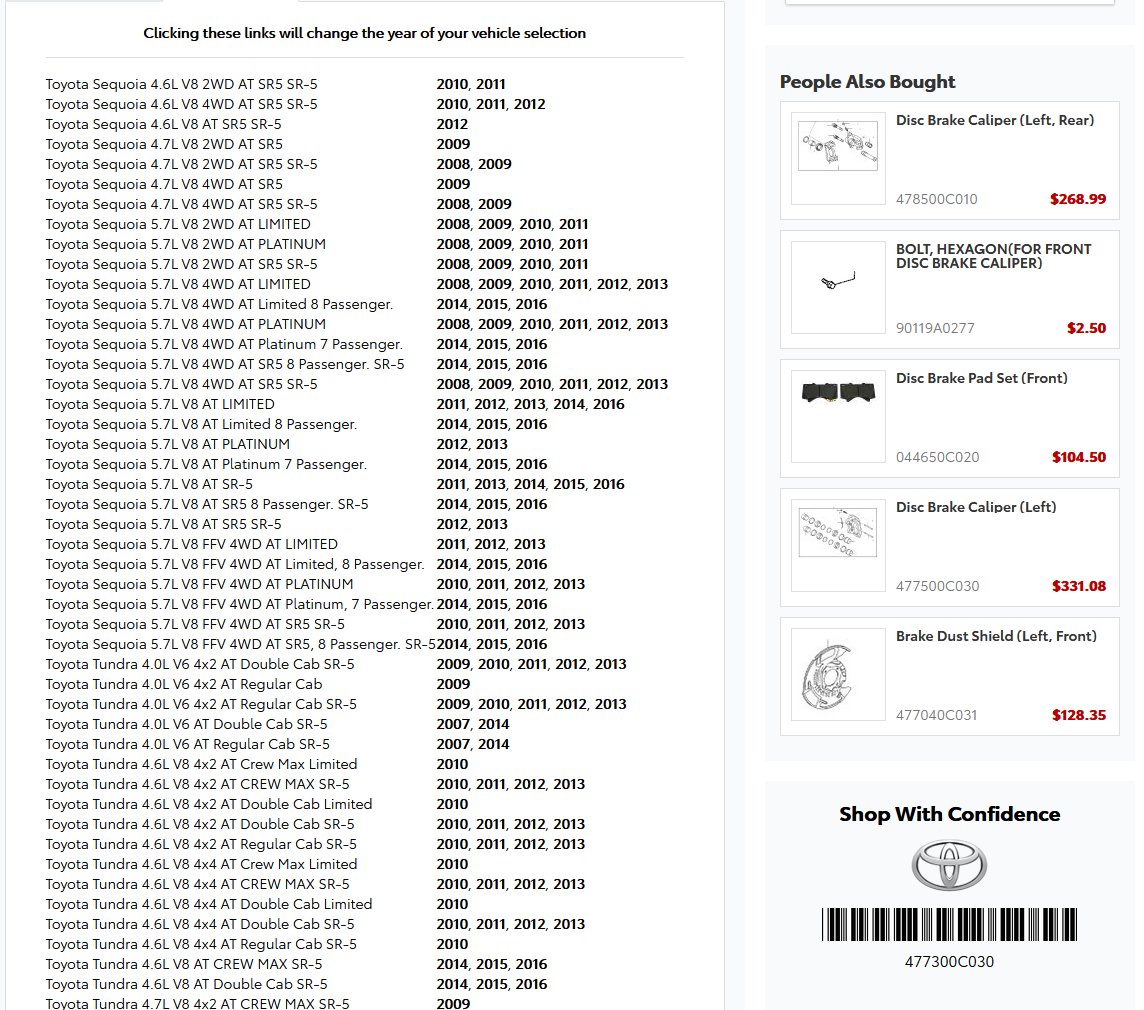
Task: Select year 2011 for Sequoia 5.7L V8 AT SR-5
Action: click(451, 485)
